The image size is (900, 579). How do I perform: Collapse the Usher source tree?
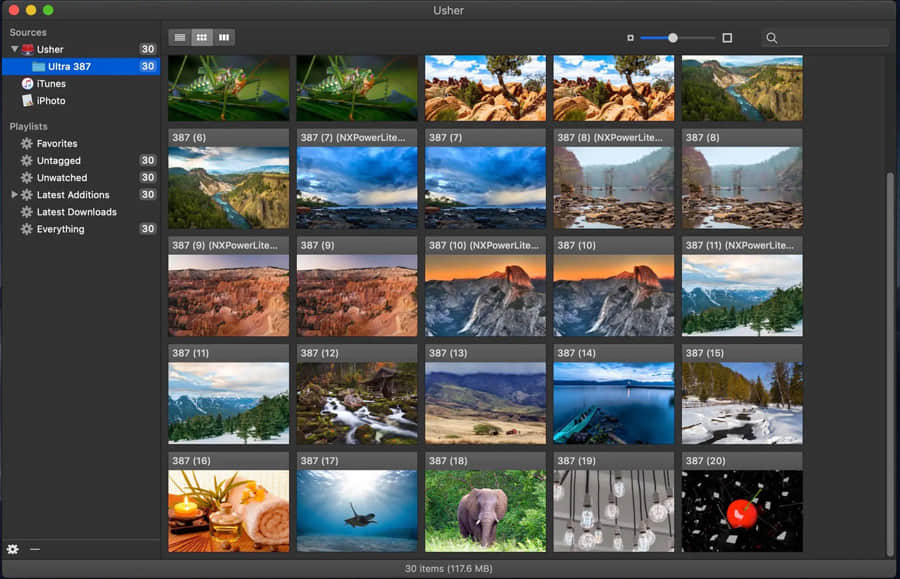point(14,49)
